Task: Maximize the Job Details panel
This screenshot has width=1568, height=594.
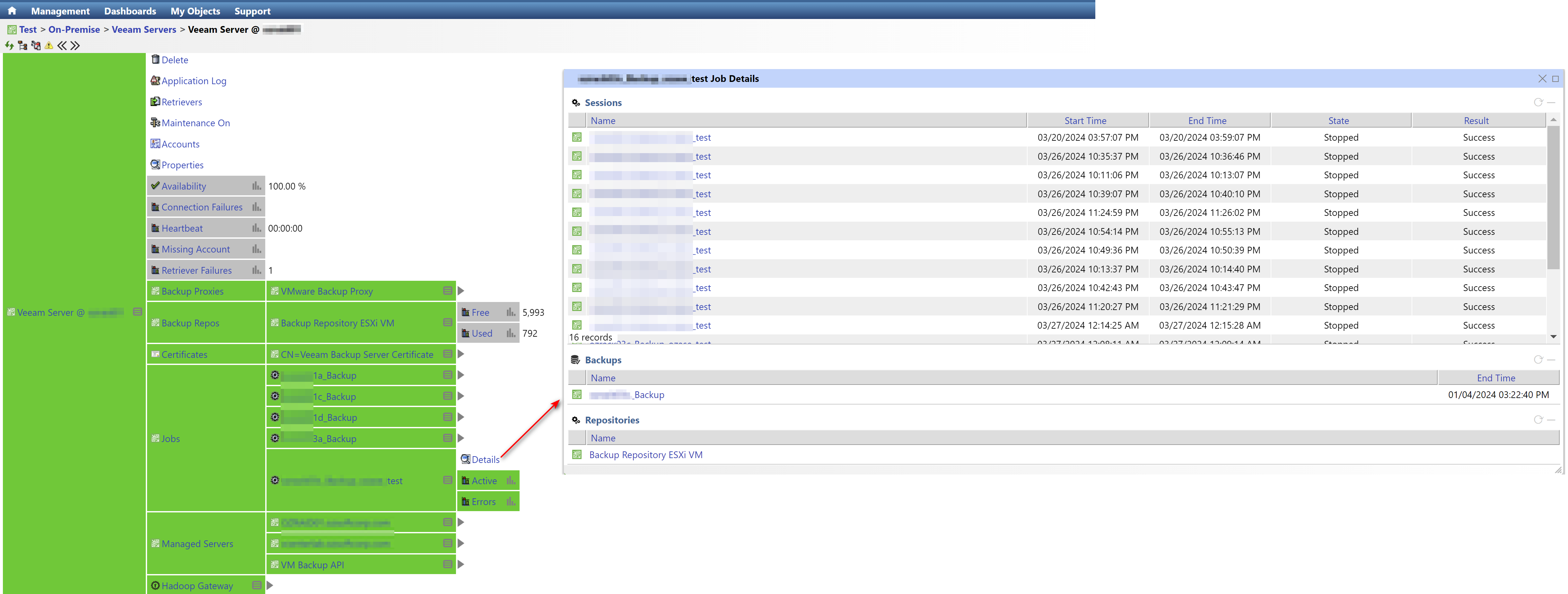Action: (x=1555, y=79)
